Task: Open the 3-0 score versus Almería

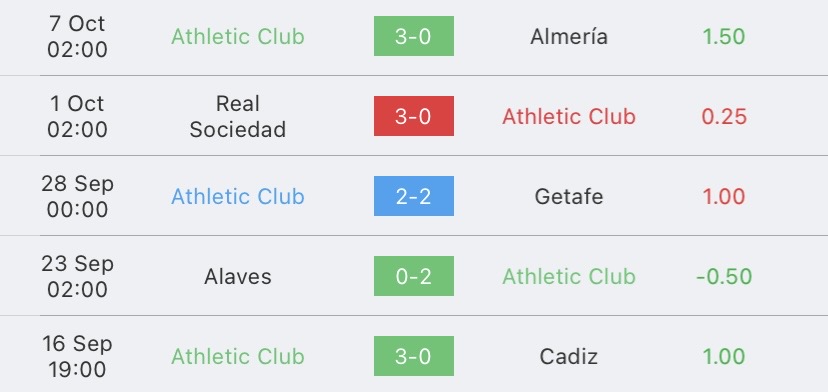Action: pos(413,36)
